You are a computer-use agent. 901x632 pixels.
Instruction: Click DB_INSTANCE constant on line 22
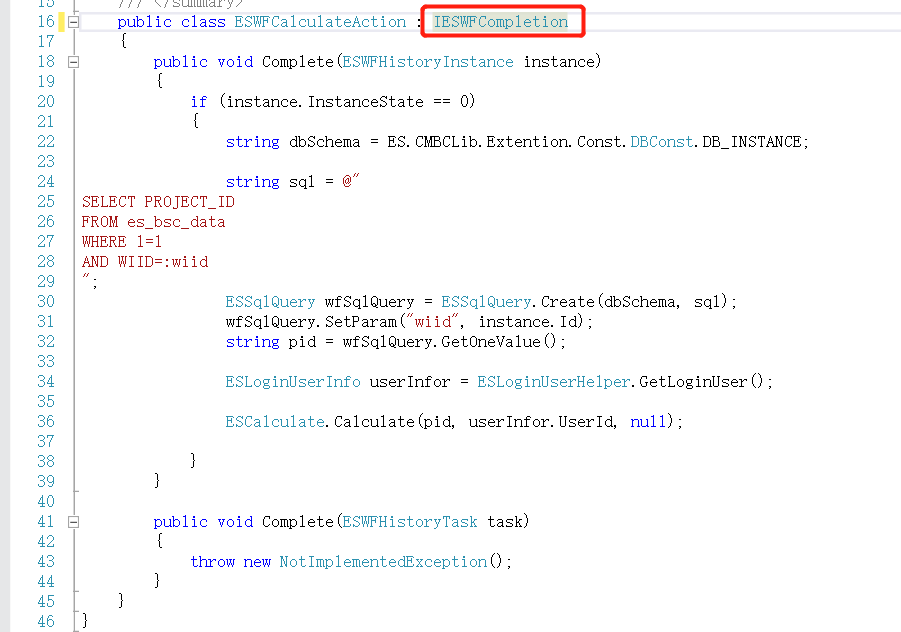point(752,142)
